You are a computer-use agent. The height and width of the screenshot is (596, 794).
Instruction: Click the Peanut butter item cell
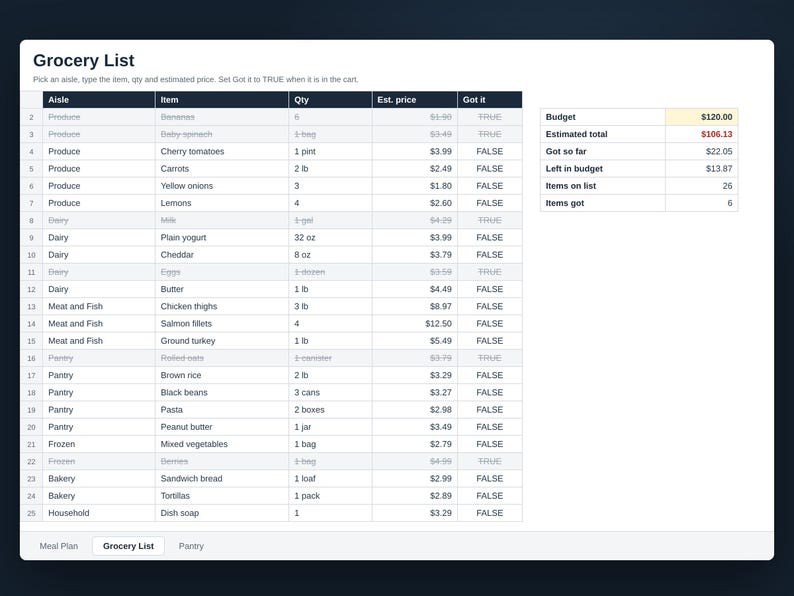tap(222, 427)
